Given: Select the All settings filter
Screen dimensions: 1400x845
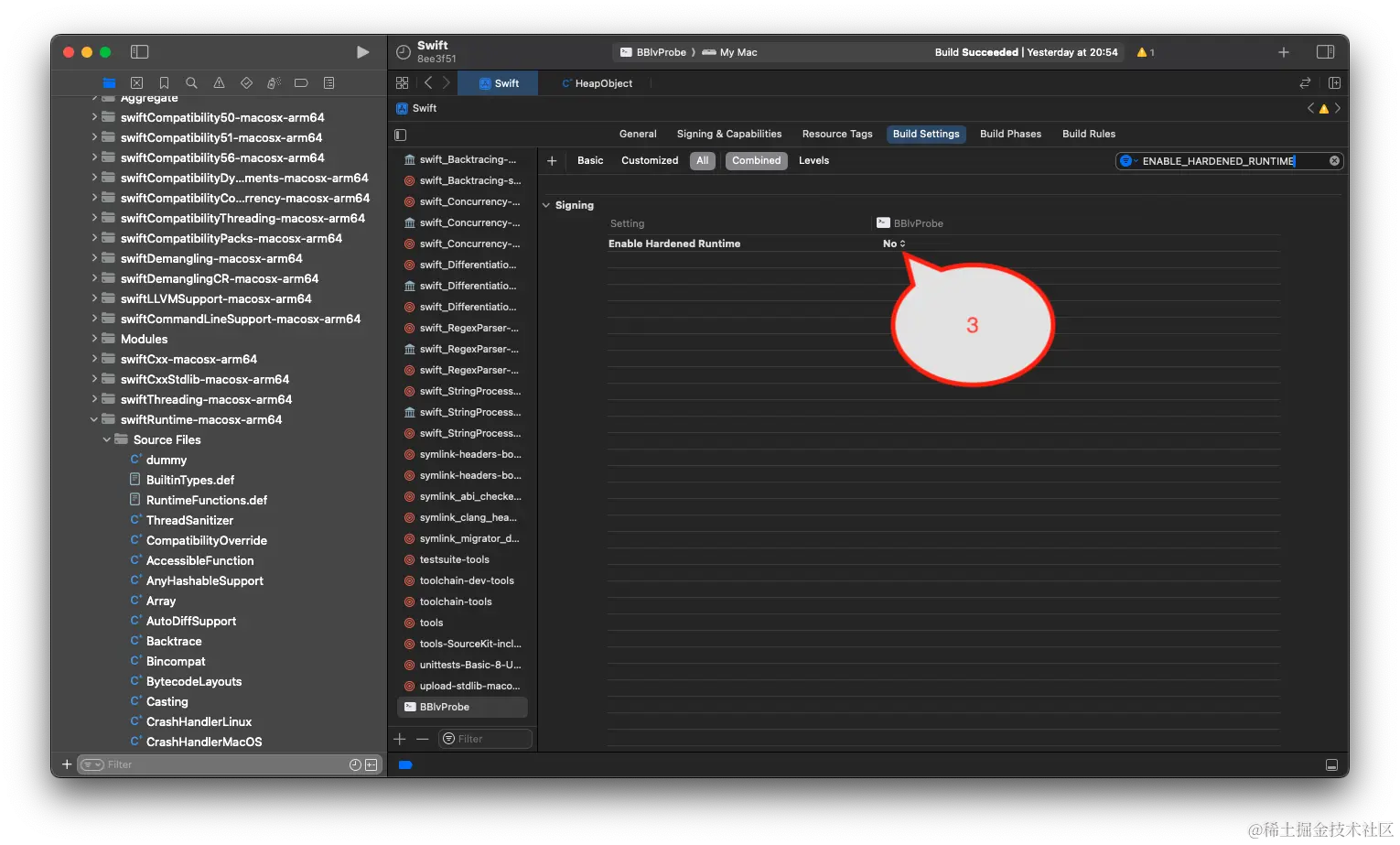Looking at the screenshot, I should tap(703, 160).
